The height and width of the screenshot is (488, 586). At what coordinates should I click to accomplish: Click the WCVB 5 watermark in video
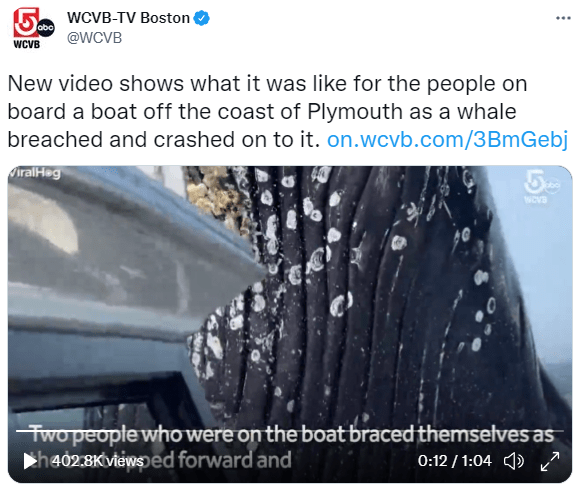click(541, 186)
